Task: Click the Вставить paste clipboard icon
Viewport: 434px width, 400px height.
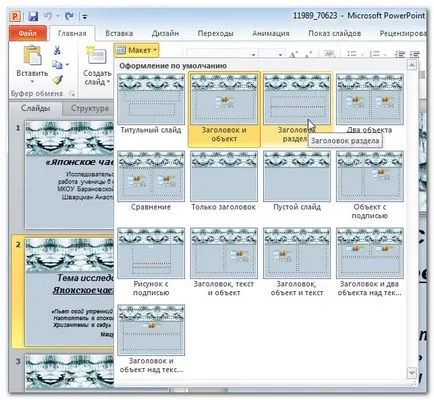Action: coord(32,55)
